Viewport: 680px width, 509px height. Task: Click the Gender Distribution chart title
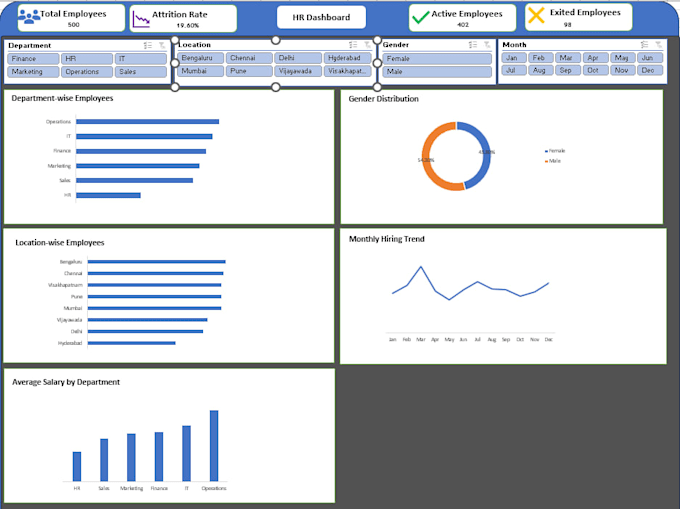click(x=383, y=99)
